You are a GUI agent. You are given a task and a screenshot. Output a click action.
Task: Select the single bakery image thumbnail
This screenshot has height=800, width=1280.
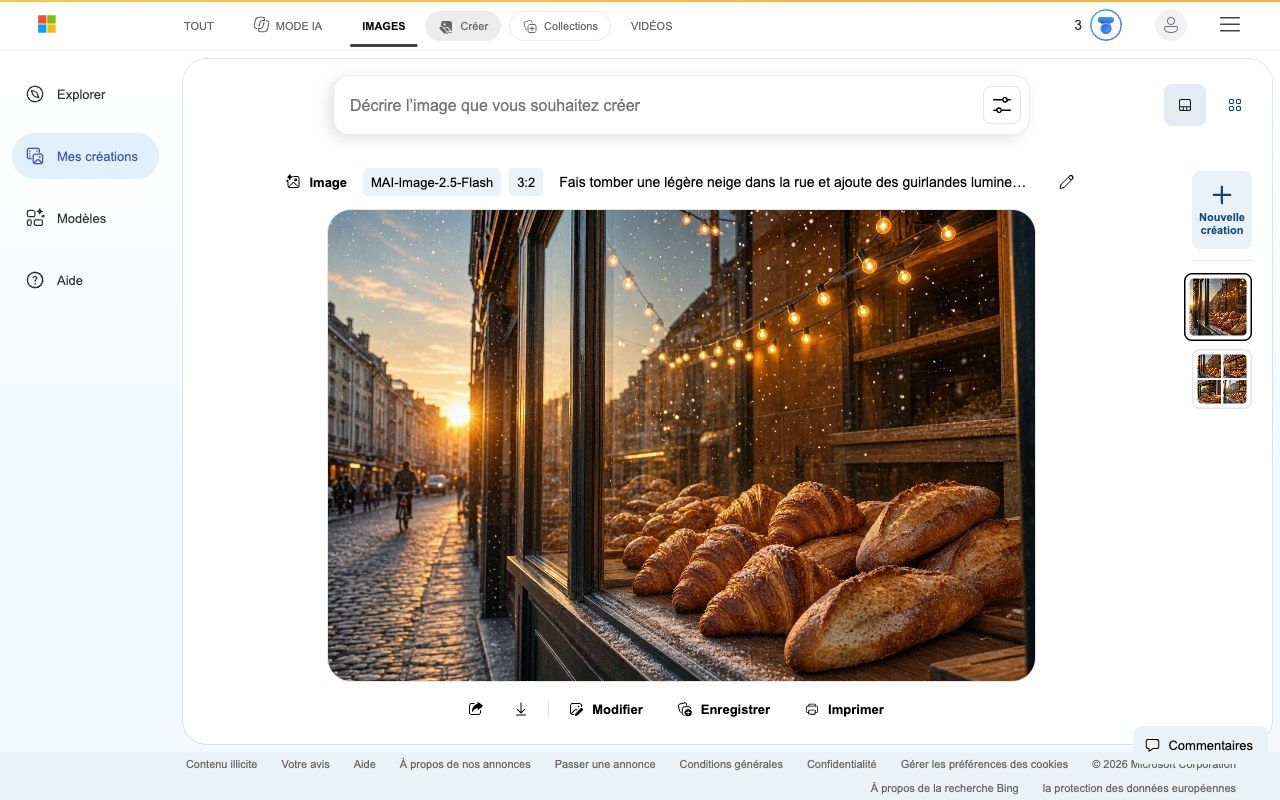(x=1218, y=307)
